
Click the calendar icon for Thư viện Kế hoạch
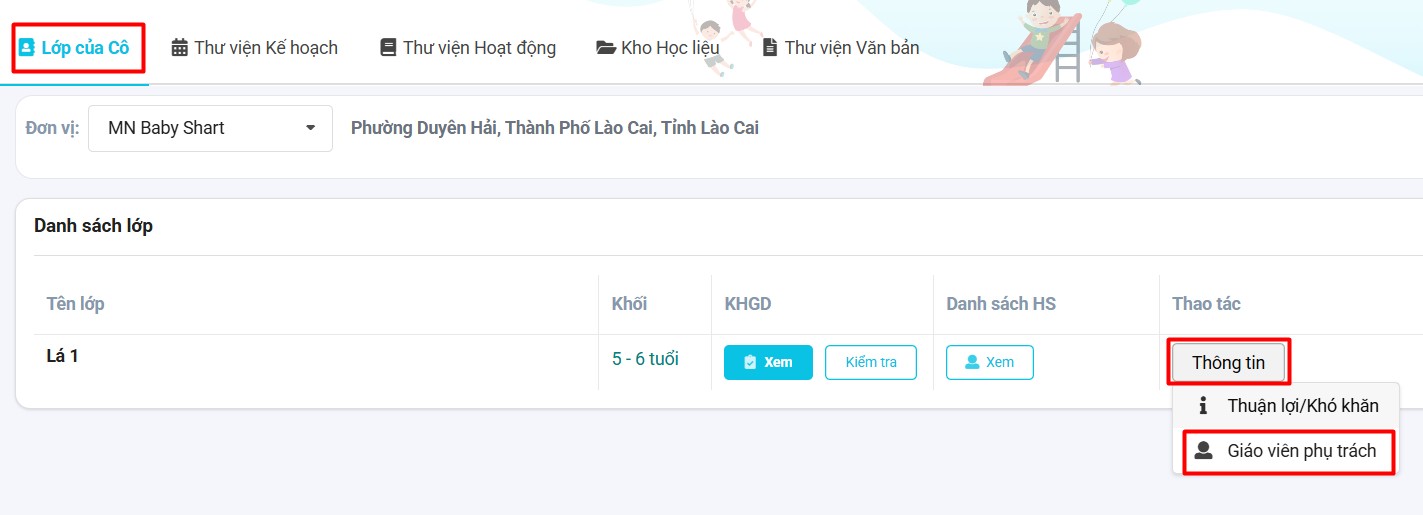tap(180, 47)
